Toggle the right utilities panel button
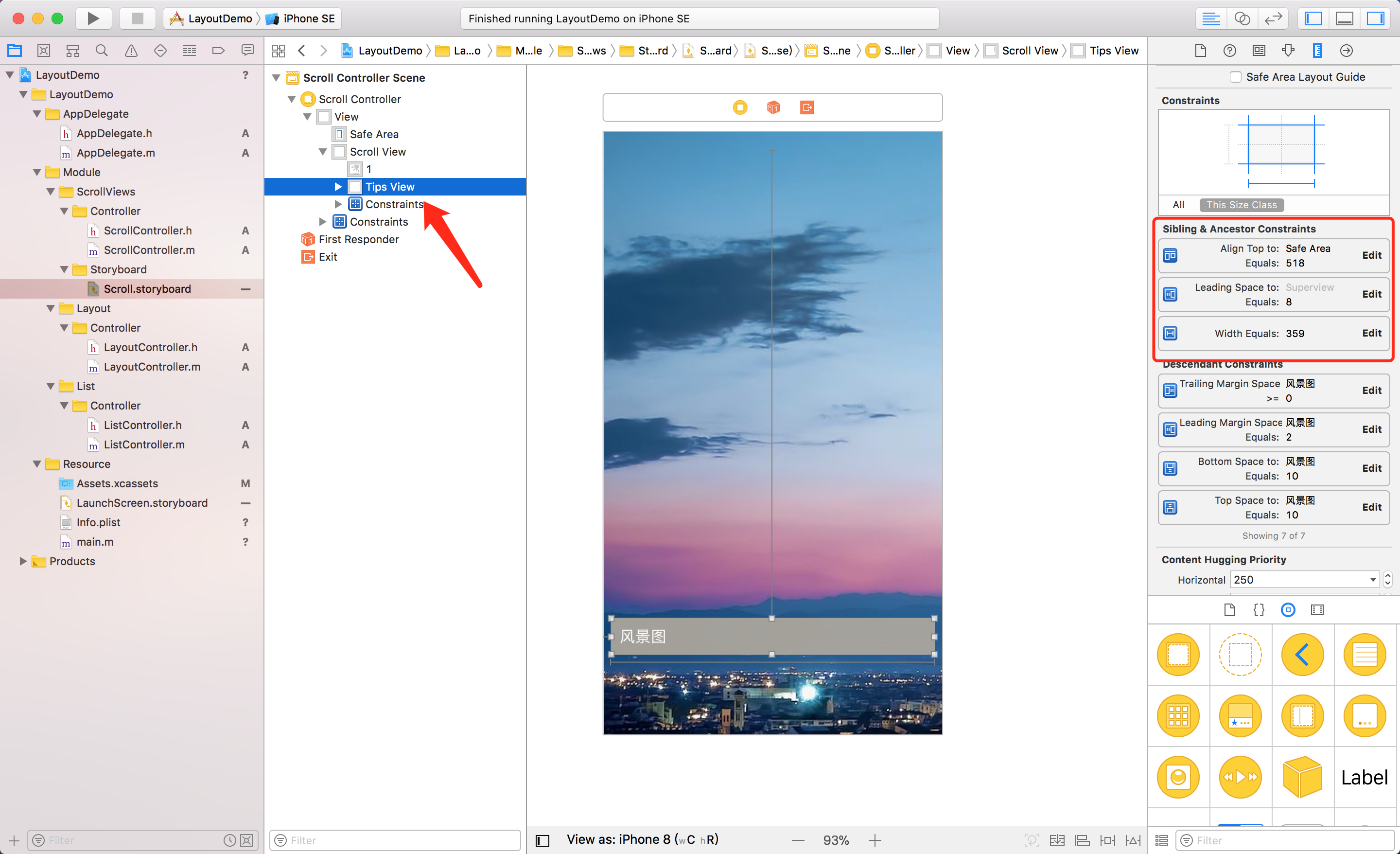Image resolution: width=1400 pixels, height=854 pixels. click(1375, 18)
